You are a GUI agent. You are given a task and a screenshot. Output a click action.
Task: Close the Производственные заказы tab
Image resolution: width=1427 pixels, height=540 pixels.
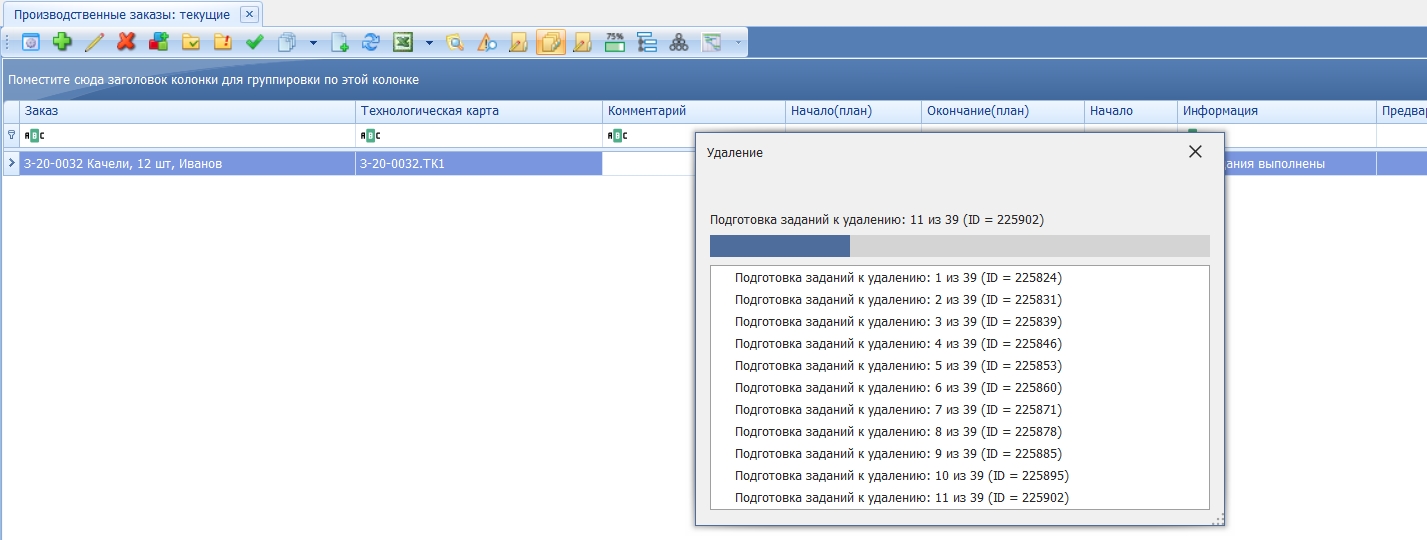(x=250, y=14)
